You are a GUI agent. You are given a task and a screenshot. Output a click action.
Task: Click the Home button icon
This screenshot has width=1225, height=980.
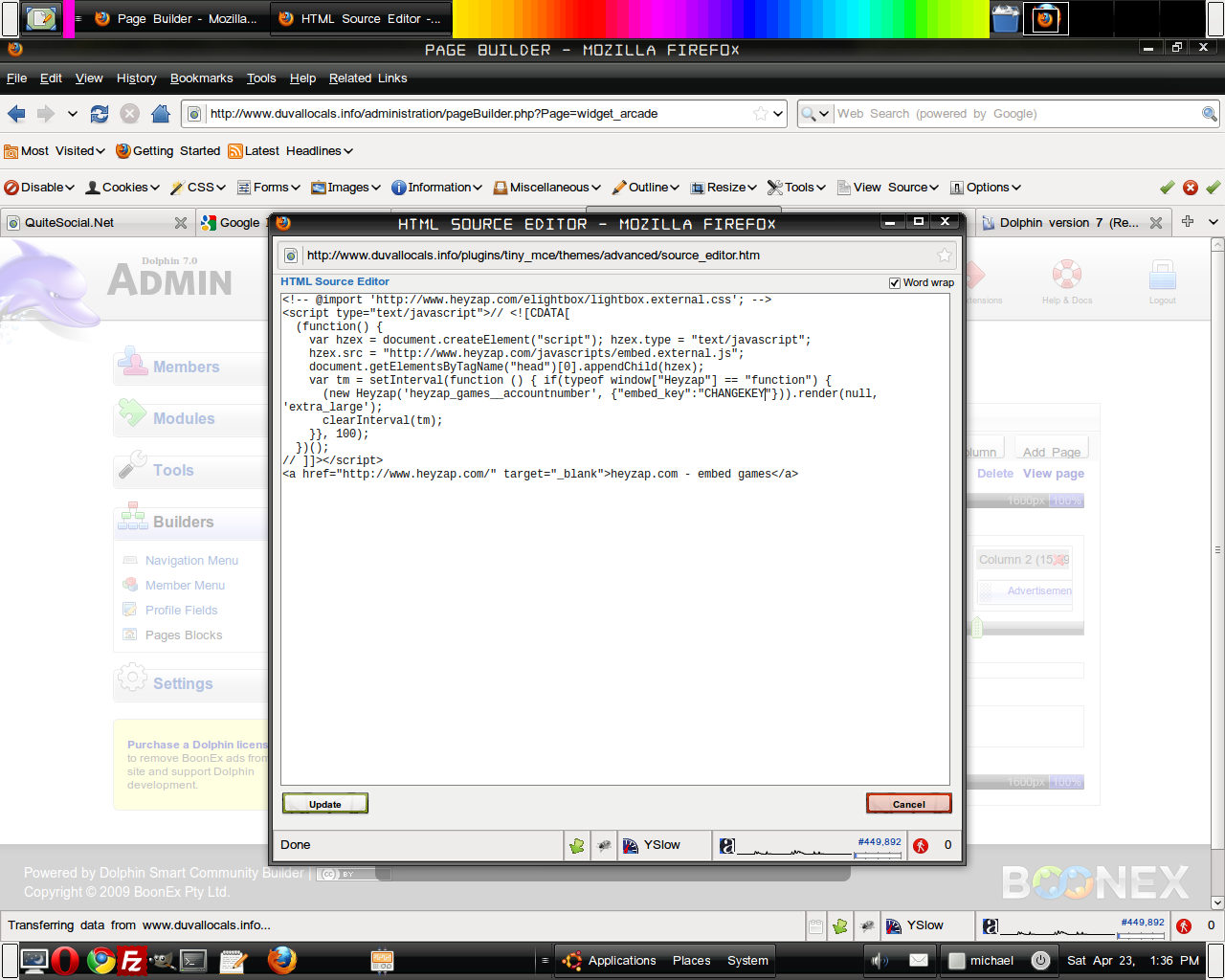coord(161,114)
